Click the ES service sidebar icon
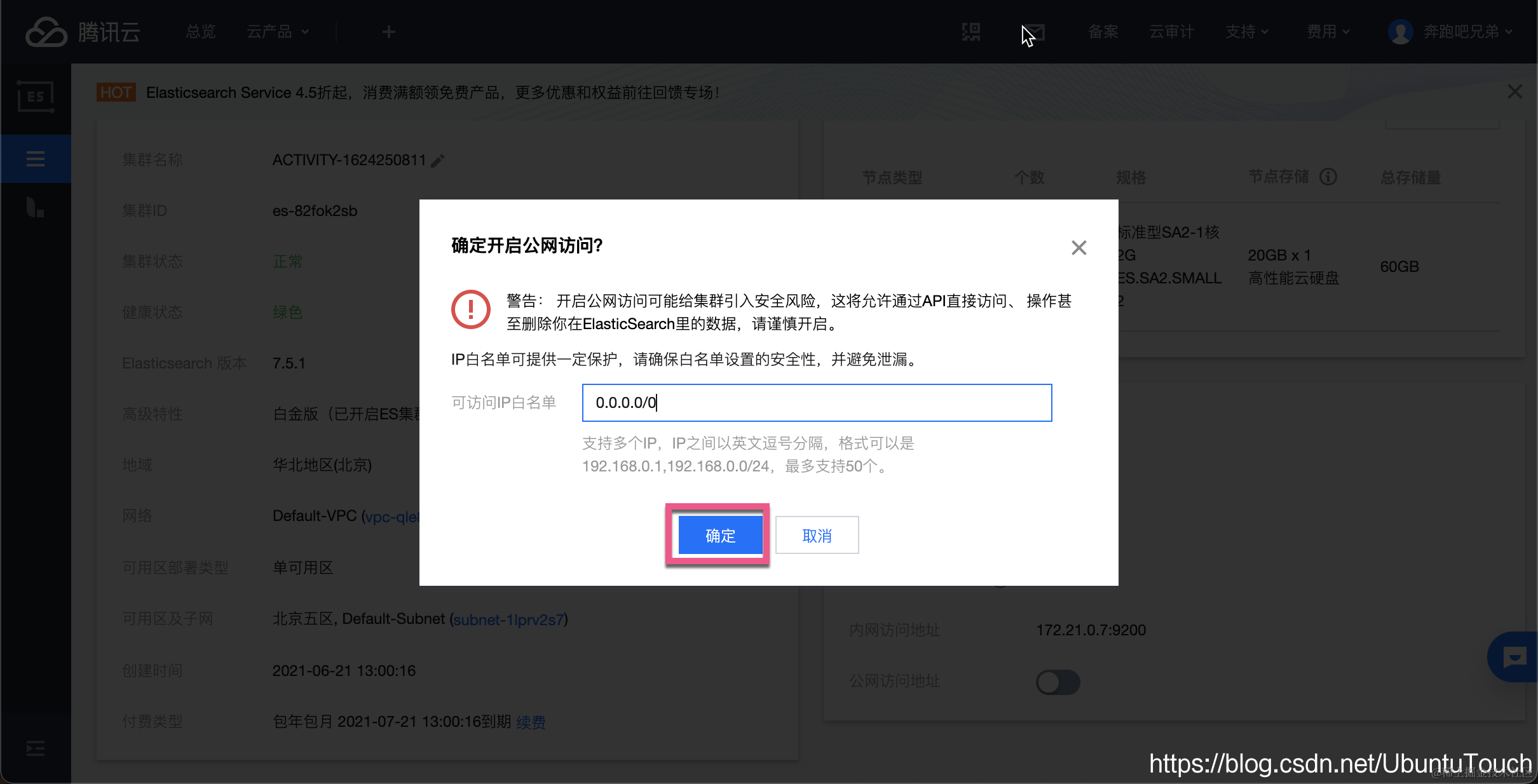 pyautogui.click(x=36, y=97)
